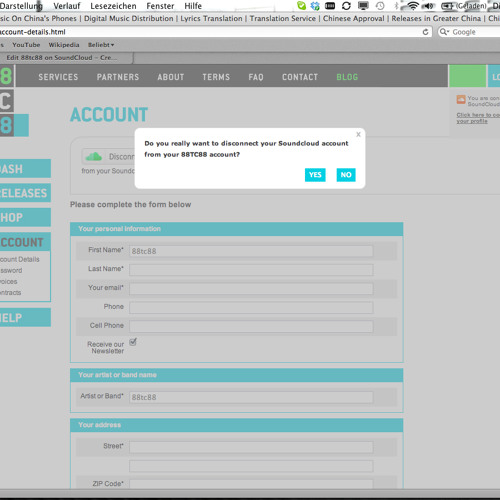Open Invoices in sidebar submenu
Screen dimensions: 500x500
[9, 281]
